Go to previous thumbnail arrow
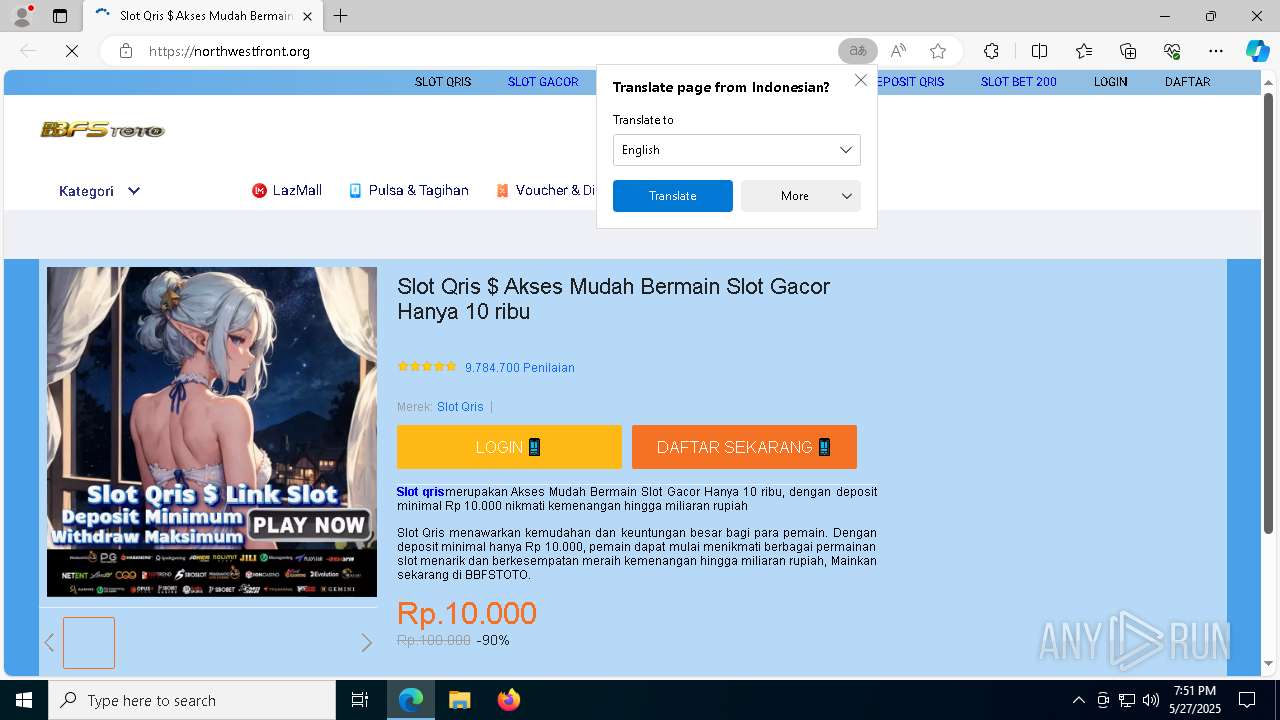 [49, 643]
